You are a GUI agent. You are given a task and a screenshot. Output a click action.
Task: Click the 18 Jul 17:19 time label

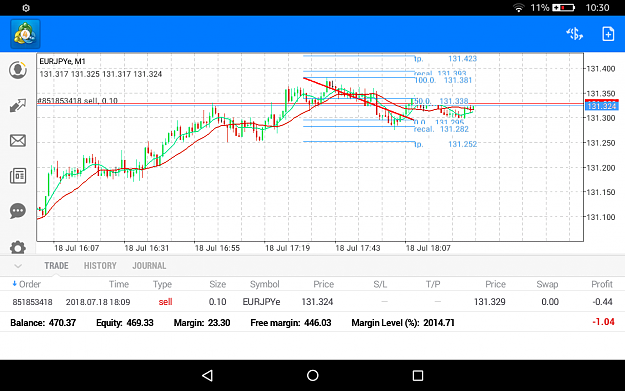point(287,248)
